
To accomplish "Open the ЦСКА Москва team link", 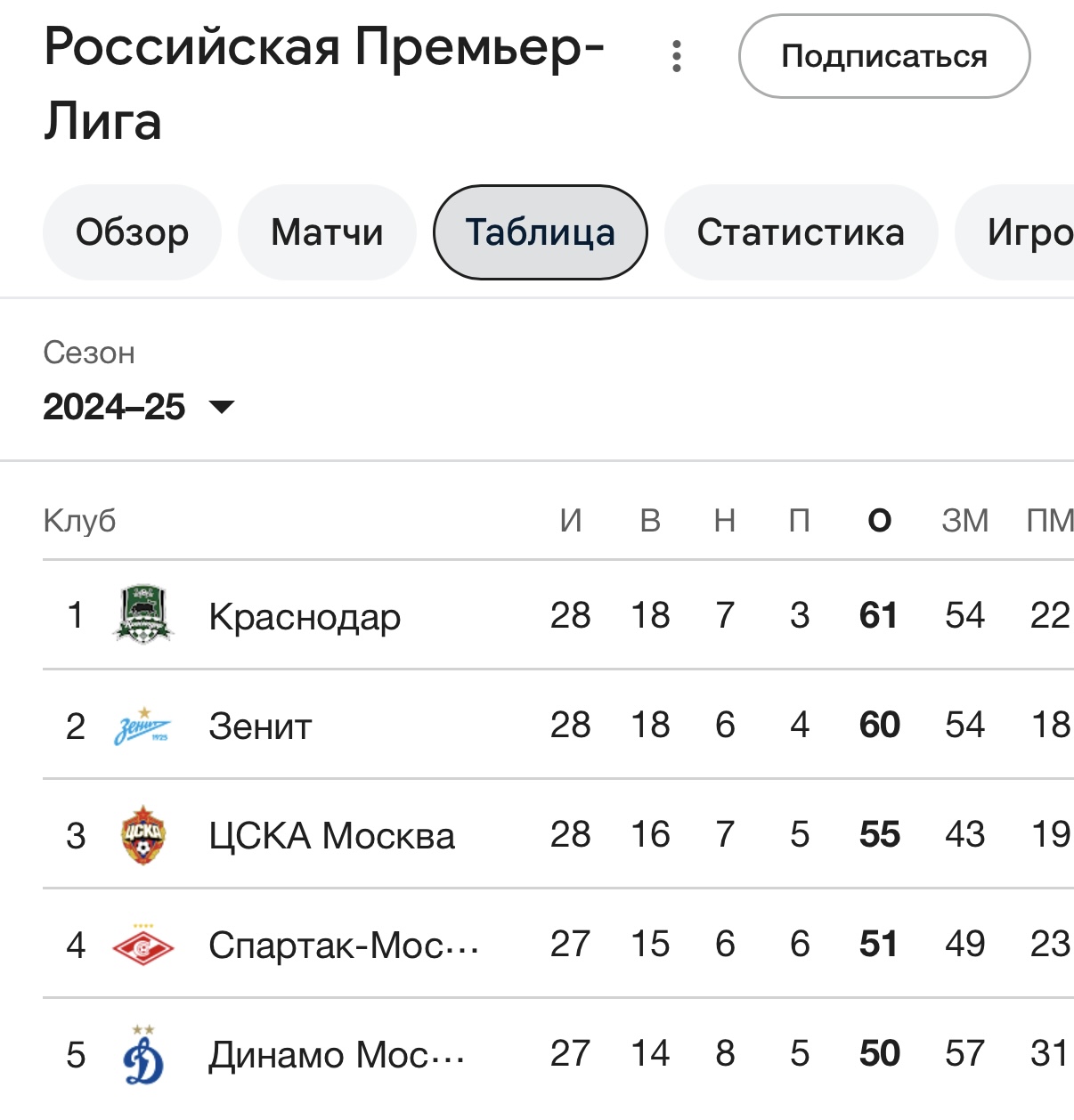I will point(331,836).
